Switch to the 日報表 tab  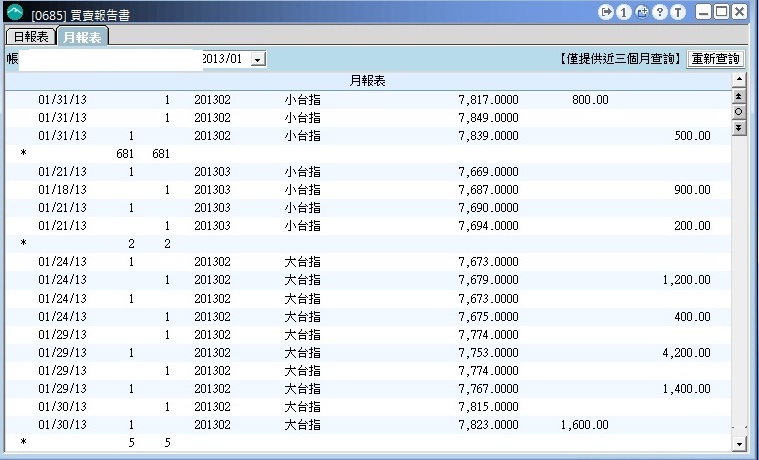click(30, 37)
